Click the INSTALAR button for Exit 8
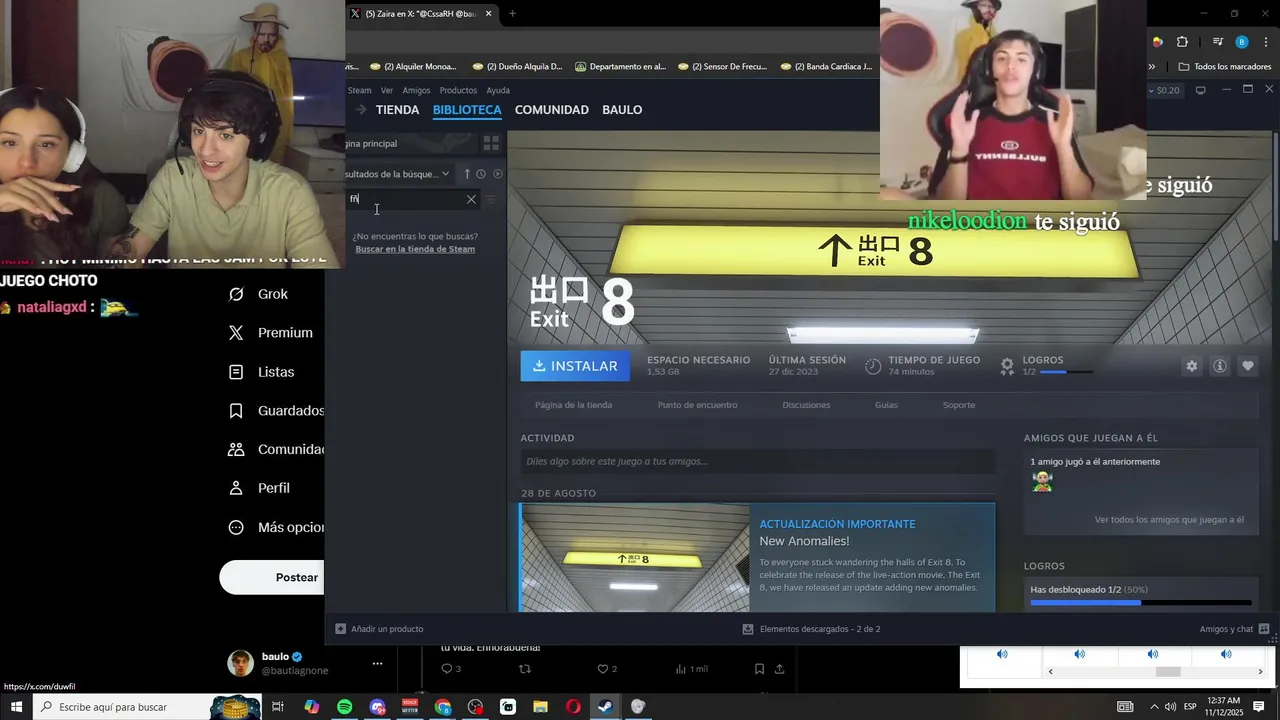This screenshot has height=720, width=1280. 575,366
